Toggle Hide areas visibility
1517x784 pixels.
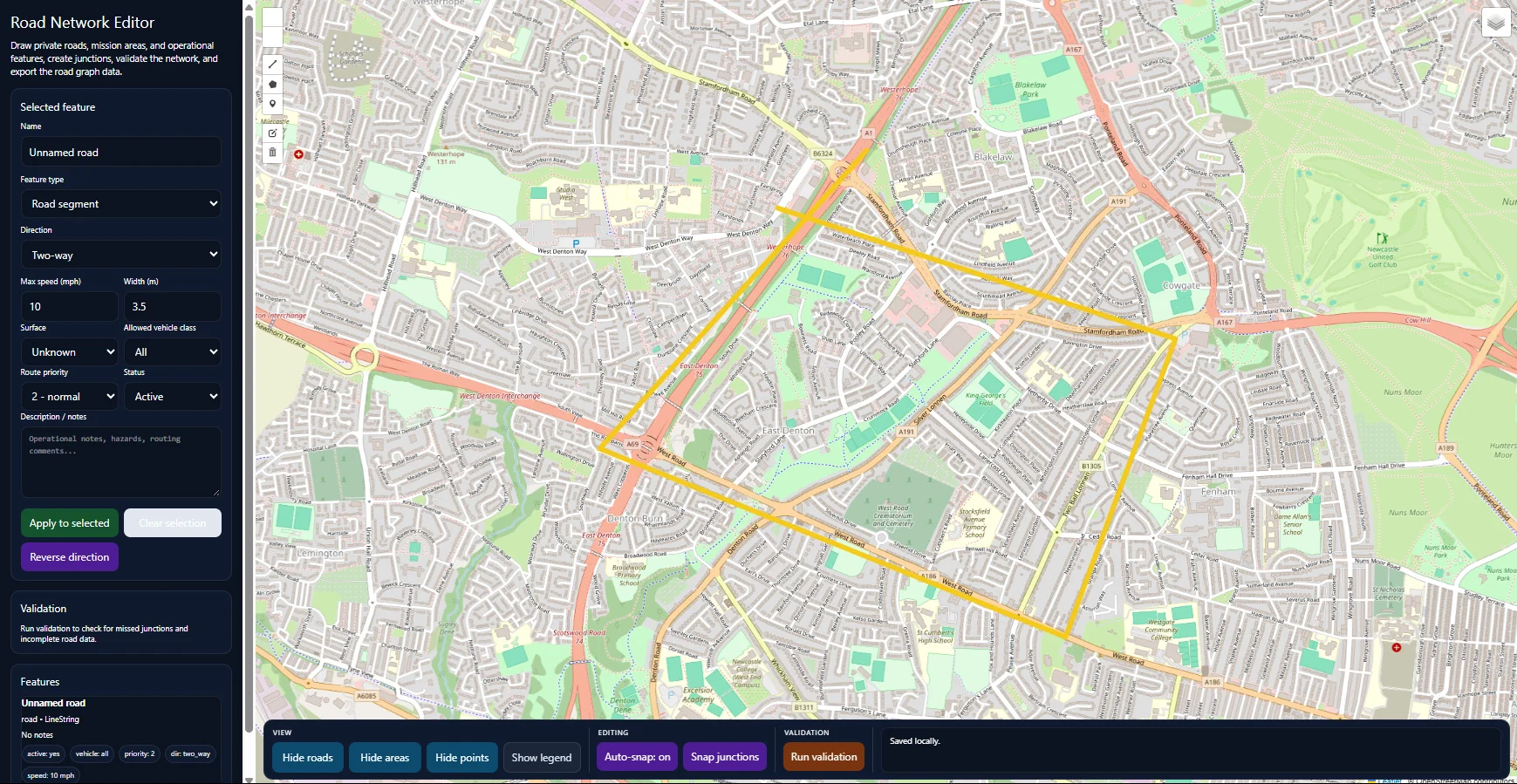(x=385, y=757)
